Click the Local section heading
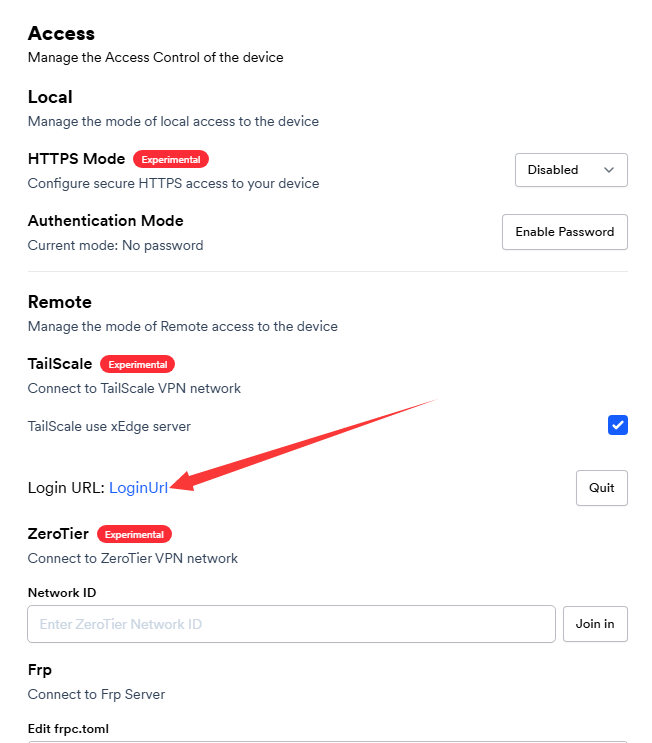 point(50,97)
